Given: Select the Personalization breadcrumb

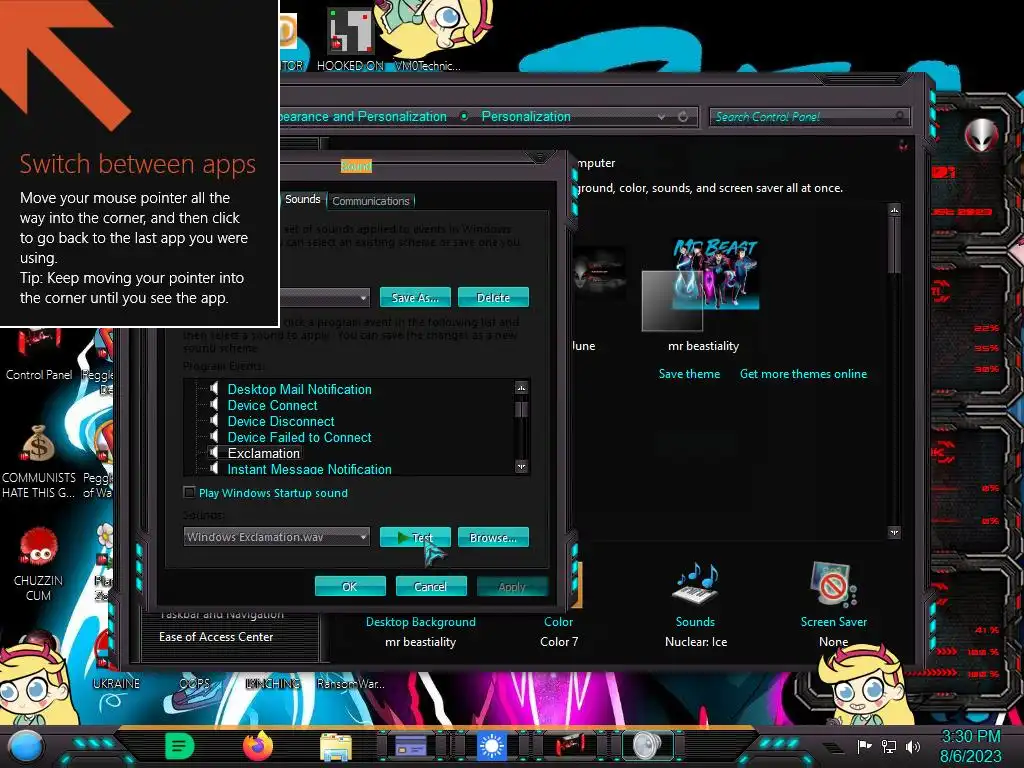Looking at the screenshot, I should coord(526,116).
